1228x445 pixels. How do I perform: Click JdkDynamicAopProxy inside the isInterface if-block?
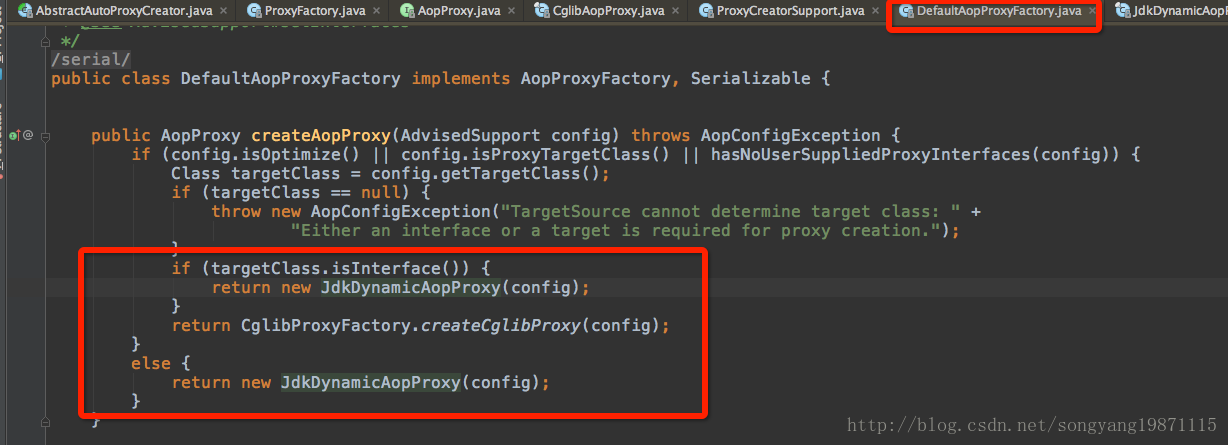410,287
